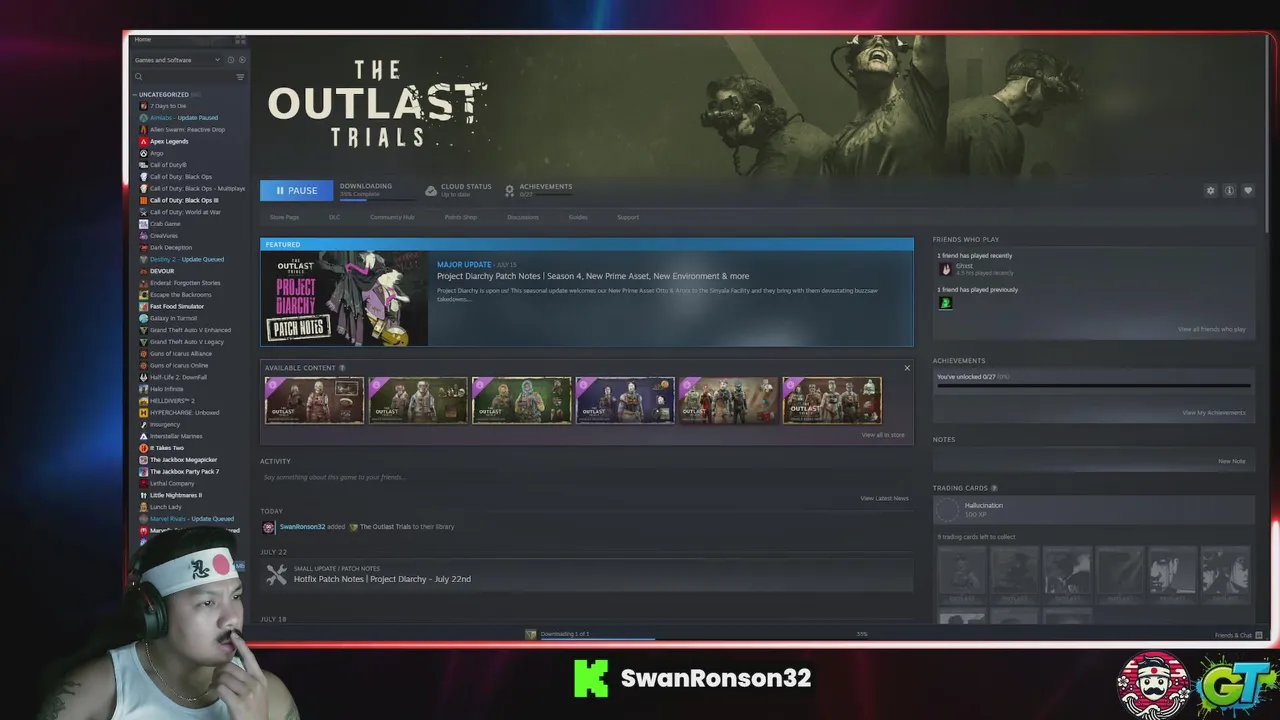Click the recent activity clock icon
1280x720 pixels.
[232, 60]
